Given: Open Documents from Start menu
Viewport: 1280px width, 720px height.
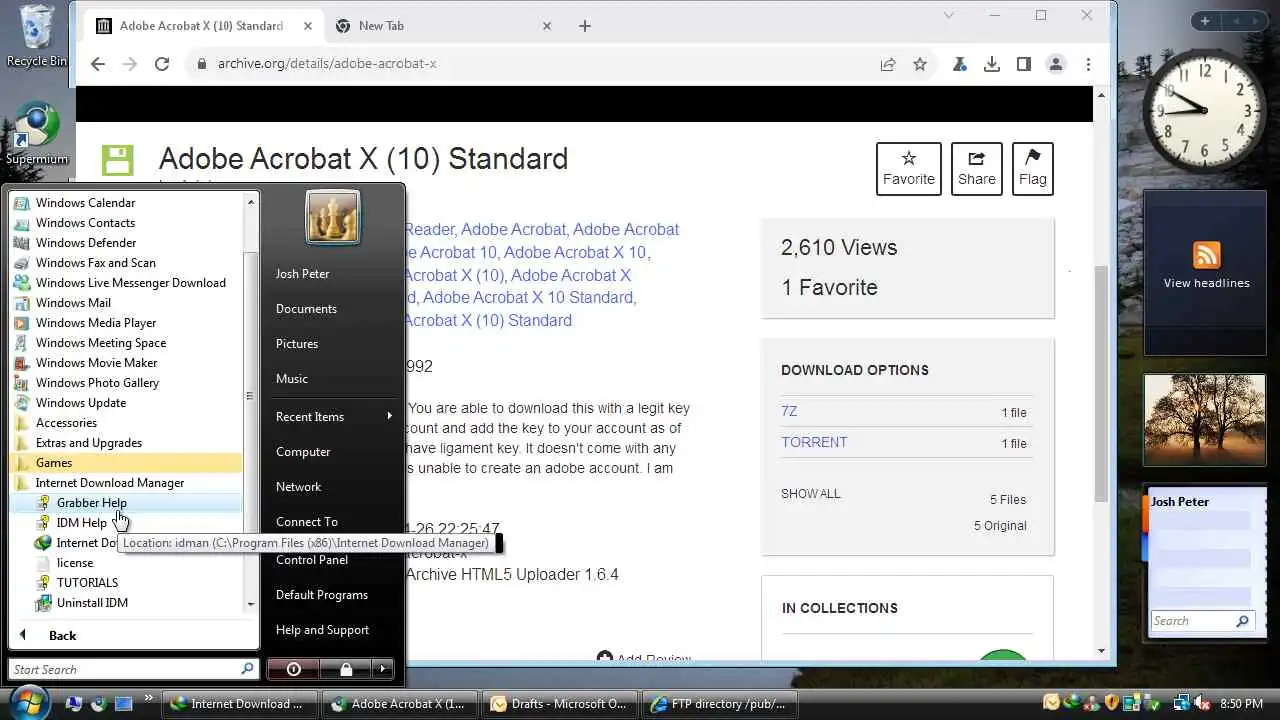Looking at the screenshot, I should 306,309.
